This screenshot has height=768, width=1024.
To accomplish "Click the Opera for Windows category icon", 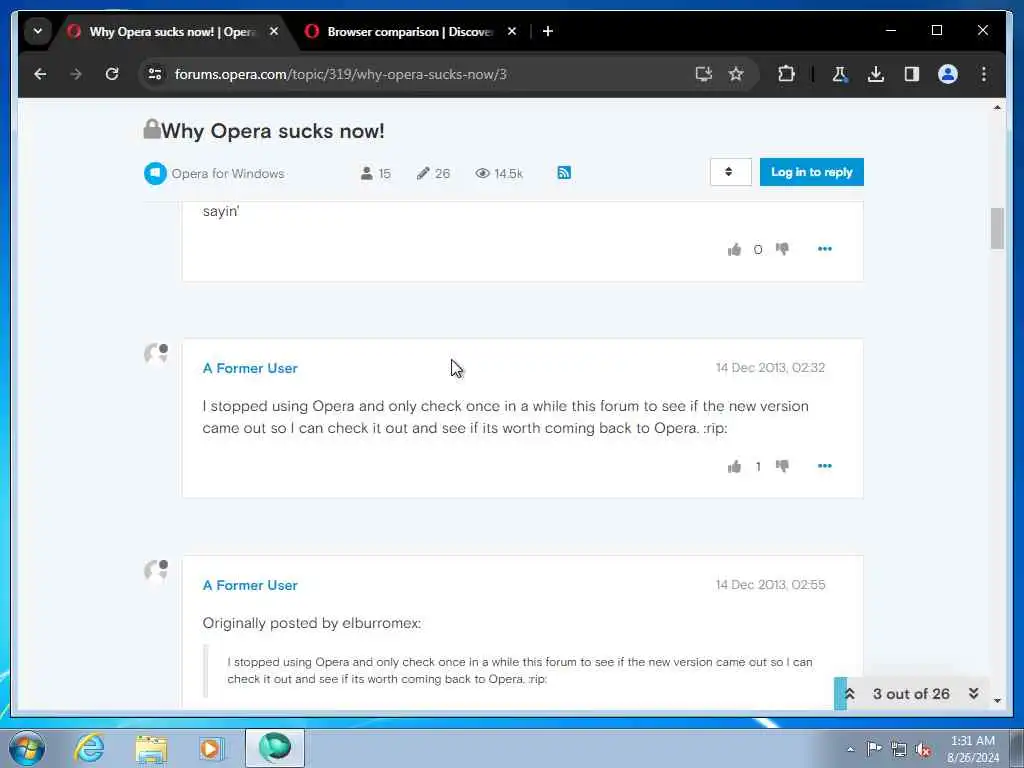I will point(155,174).
